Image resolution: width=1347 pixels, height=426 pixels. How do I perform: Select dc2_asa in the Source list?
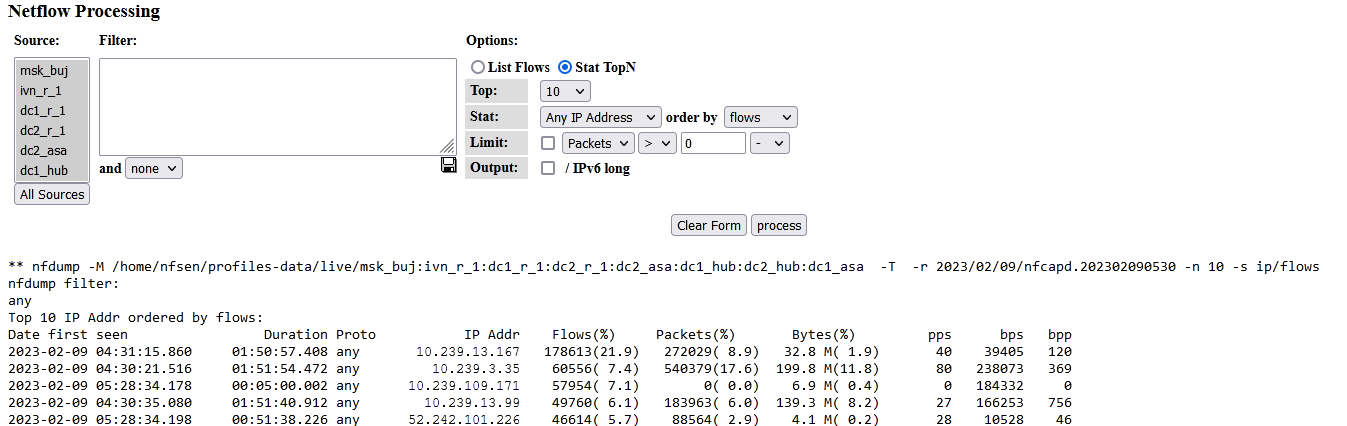coord(52,150)
